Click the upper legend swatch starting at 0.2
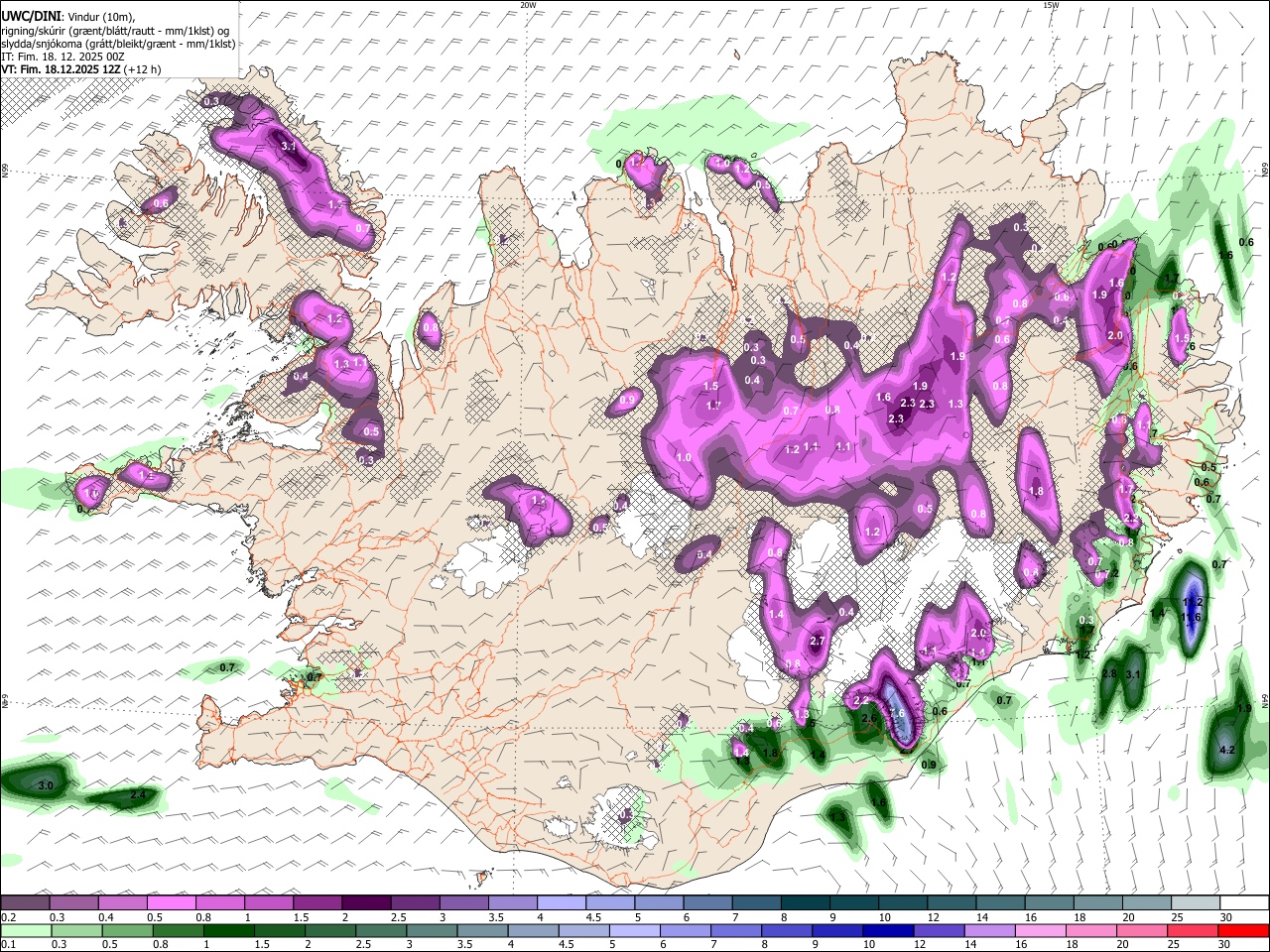Viewport: 1270px width, 952px height. point(25,903)
